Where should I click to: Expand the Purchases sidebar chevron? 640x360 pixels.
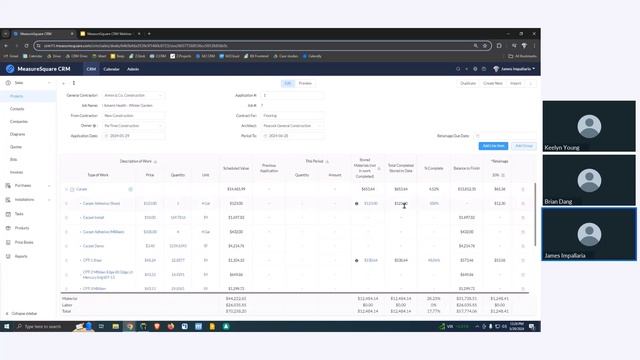click(x=49, y=186)
